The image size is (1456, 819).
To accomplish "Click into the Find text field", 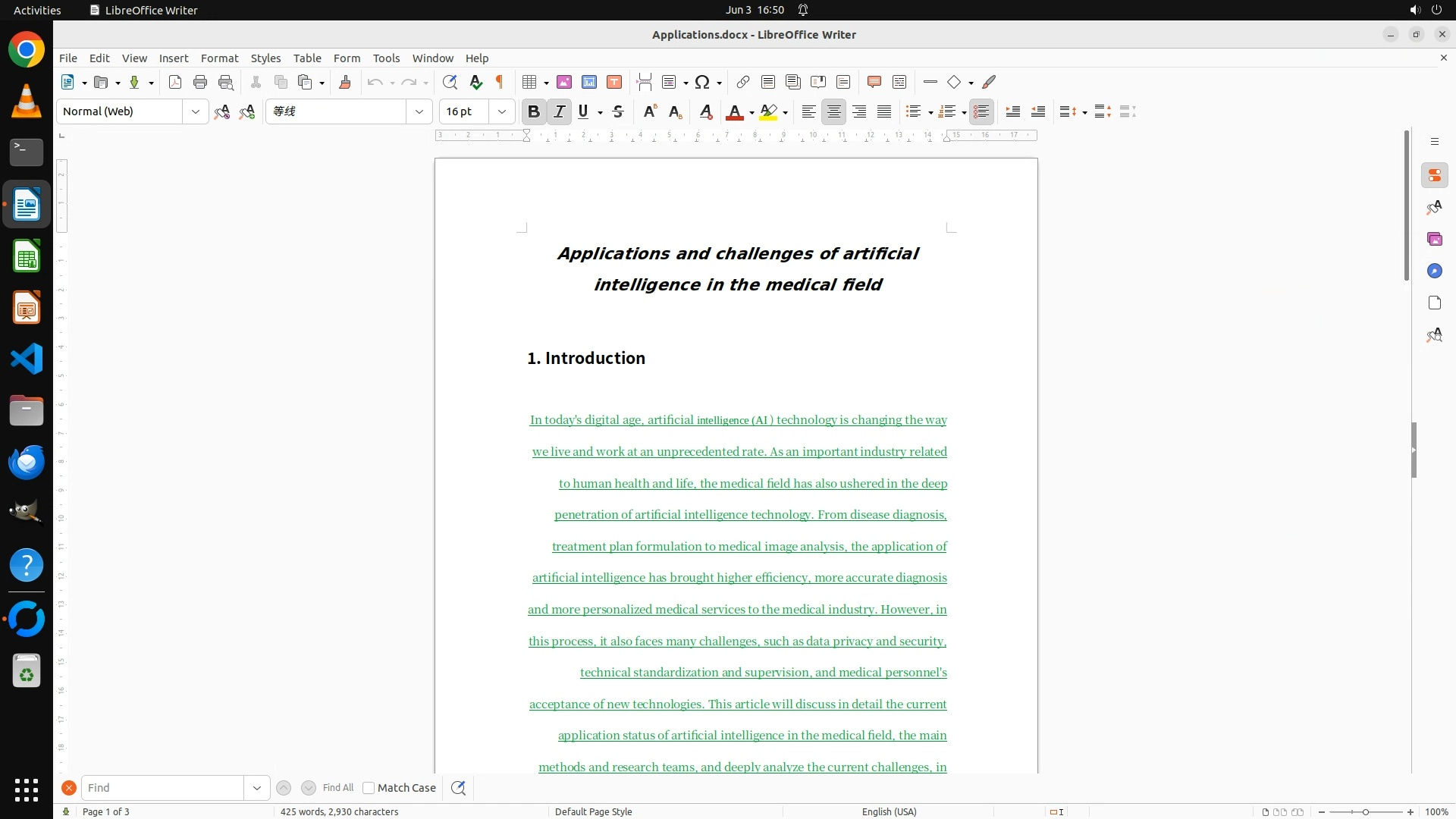I will 162,788.
